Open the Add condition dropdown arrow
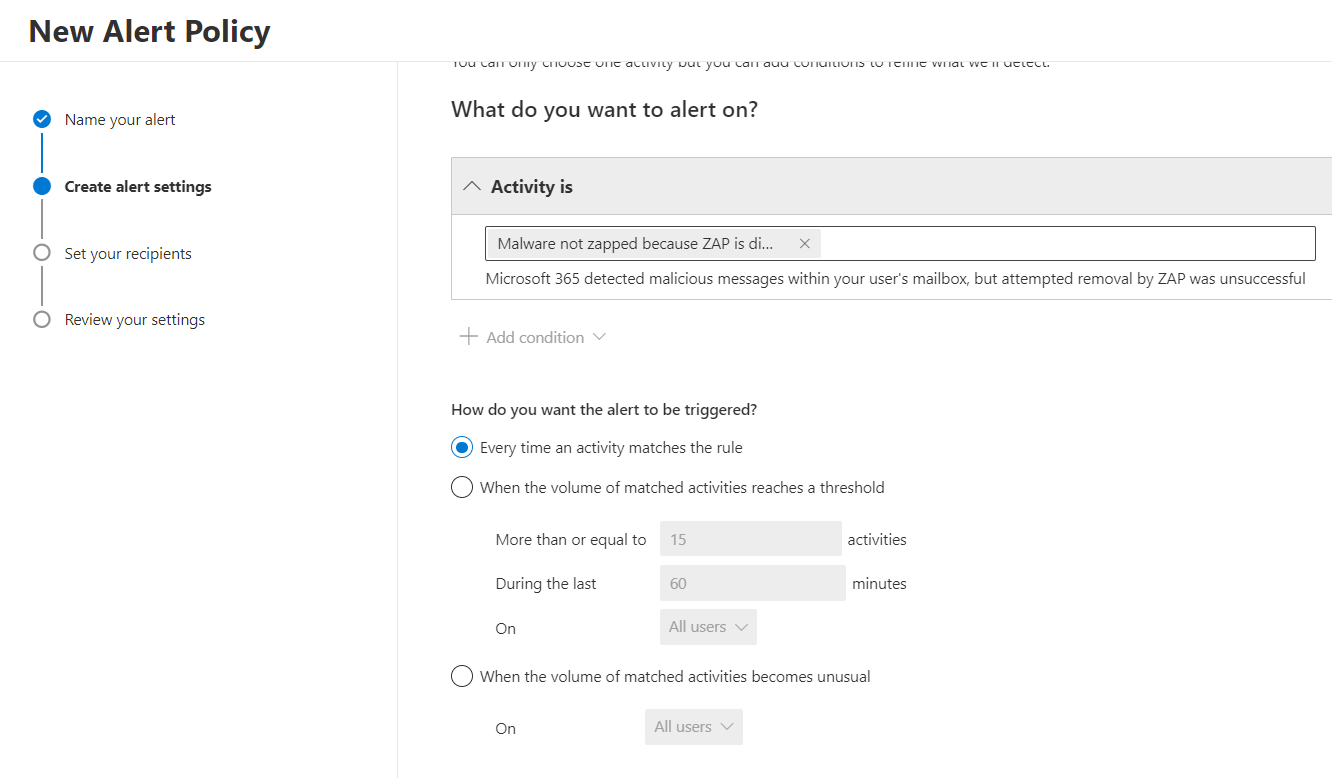The image size is (1332, 778). tap(599, 337)
